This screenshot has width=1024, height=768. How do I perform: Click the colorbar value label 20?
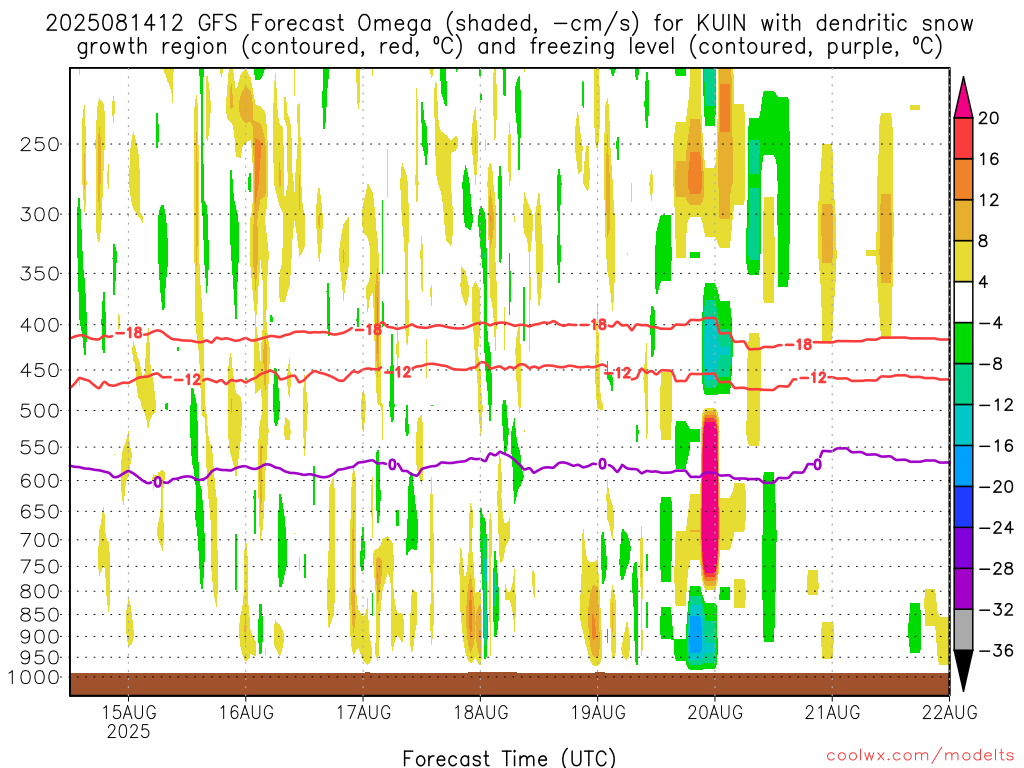point(989,118)
